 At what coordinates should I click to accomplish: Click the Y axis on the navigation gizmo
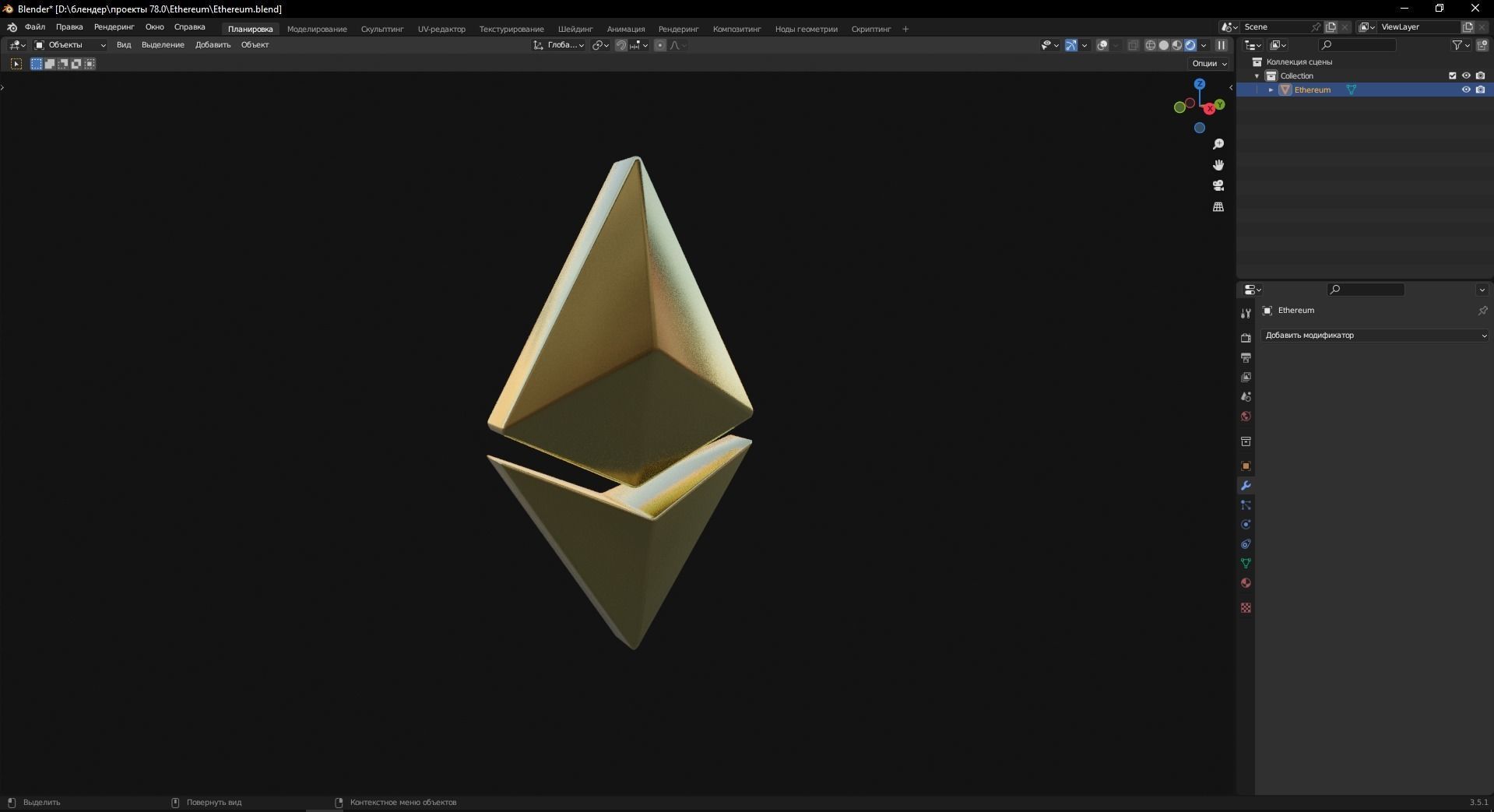pyautogui.click(x=1219, y=104)
